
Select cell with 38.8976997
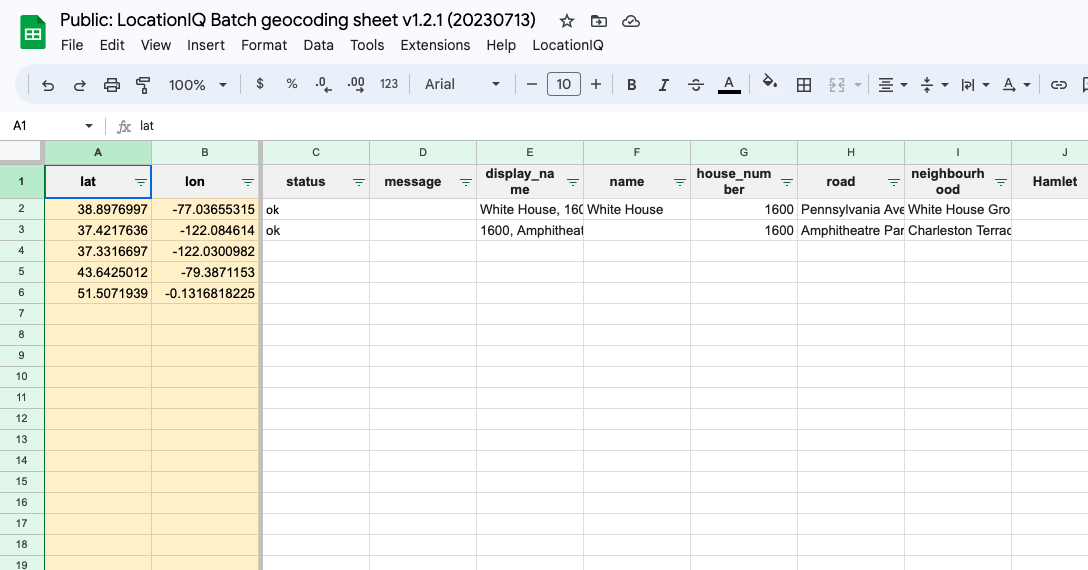click(x=98, y=209)
